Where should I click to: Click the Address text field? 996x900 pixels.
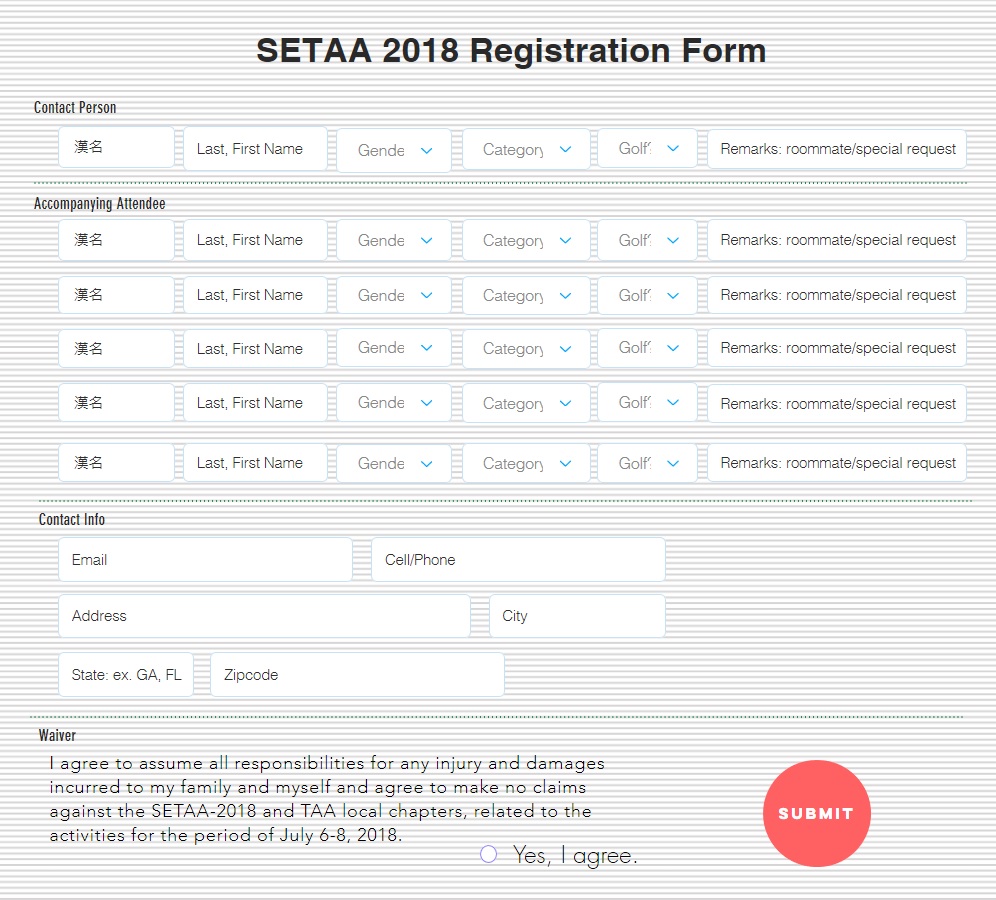tap(264, 616)
